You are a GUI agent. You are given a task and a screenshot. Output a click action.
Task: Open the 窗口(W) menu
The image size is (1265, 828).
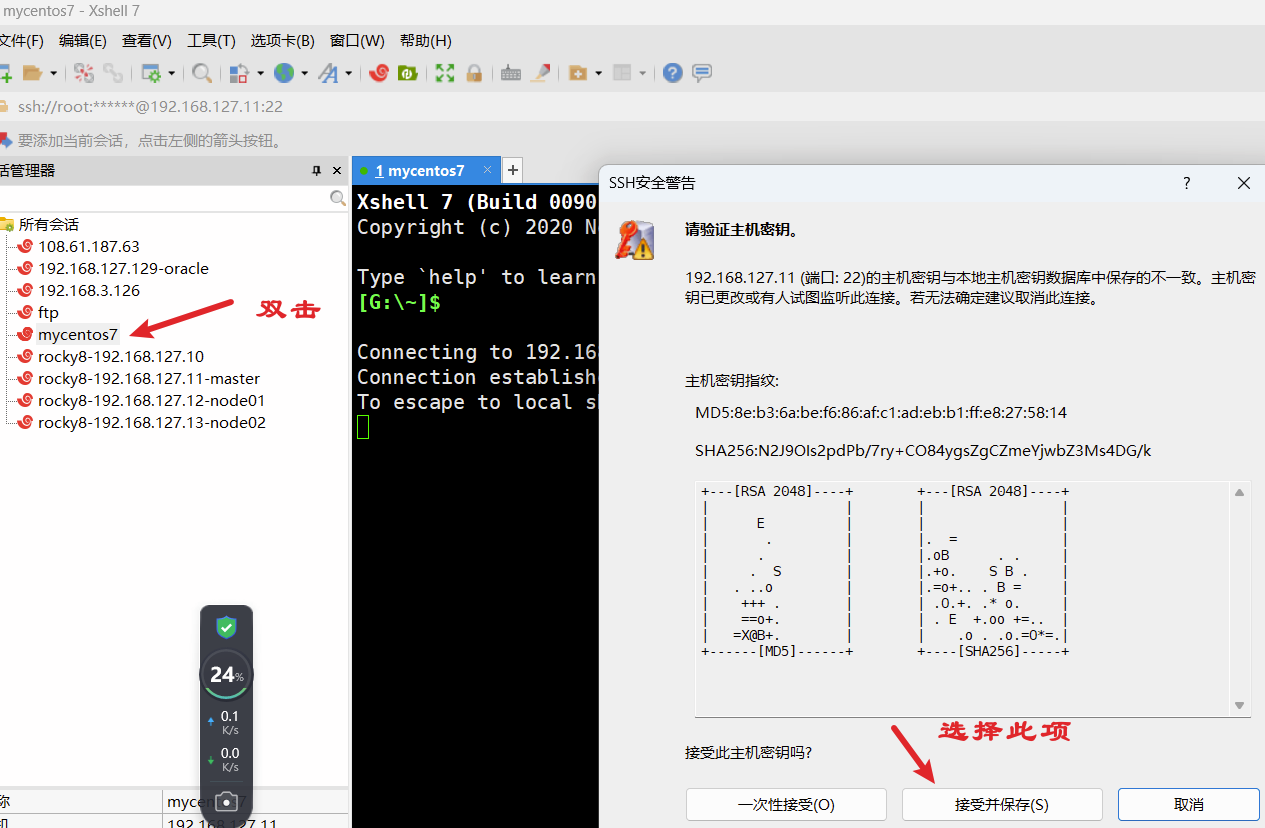(x=357, y=41)
